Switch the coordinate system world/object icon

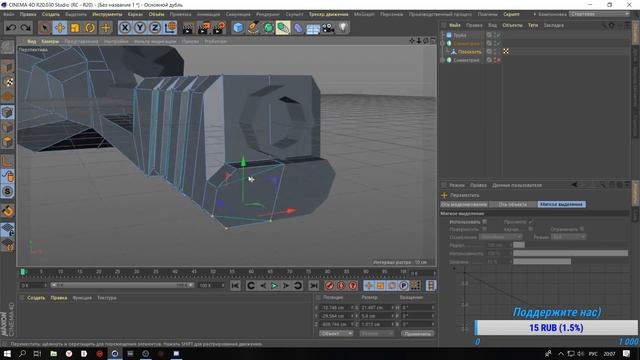click(170, 28)
